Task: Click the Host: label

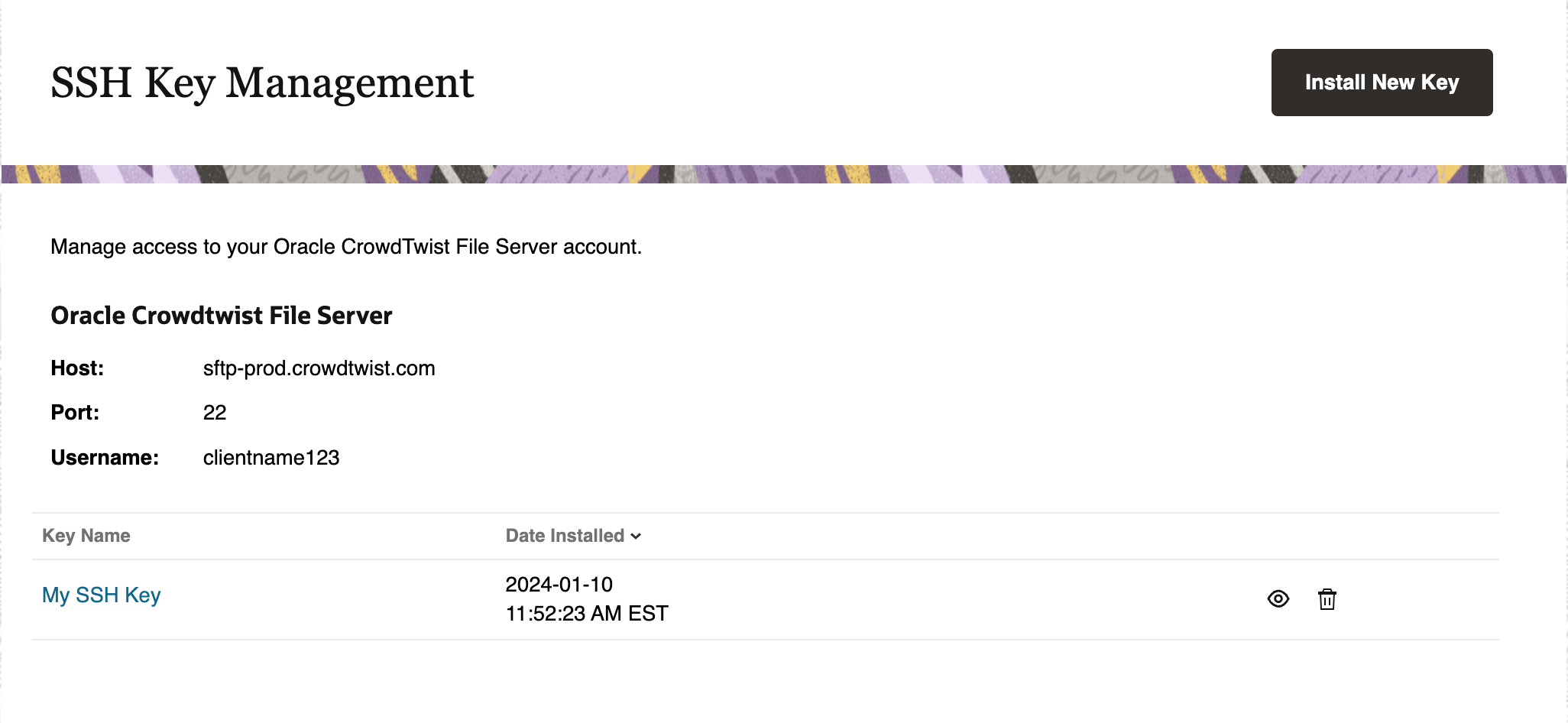Action: [77, 368]
